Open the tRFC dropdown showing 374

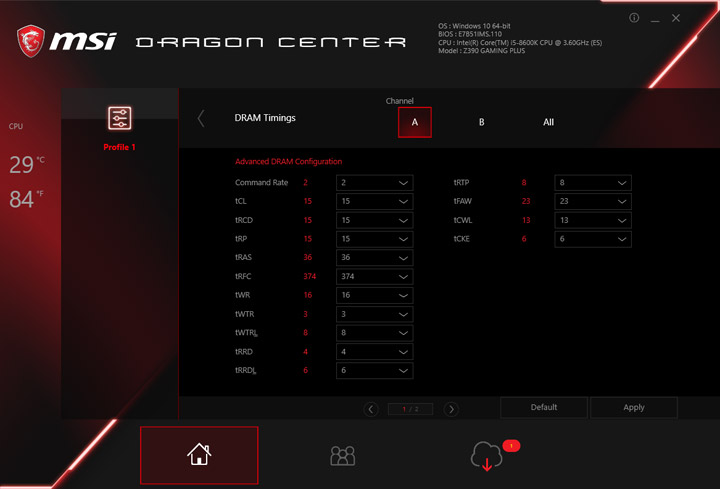click(x=374, y=276)
